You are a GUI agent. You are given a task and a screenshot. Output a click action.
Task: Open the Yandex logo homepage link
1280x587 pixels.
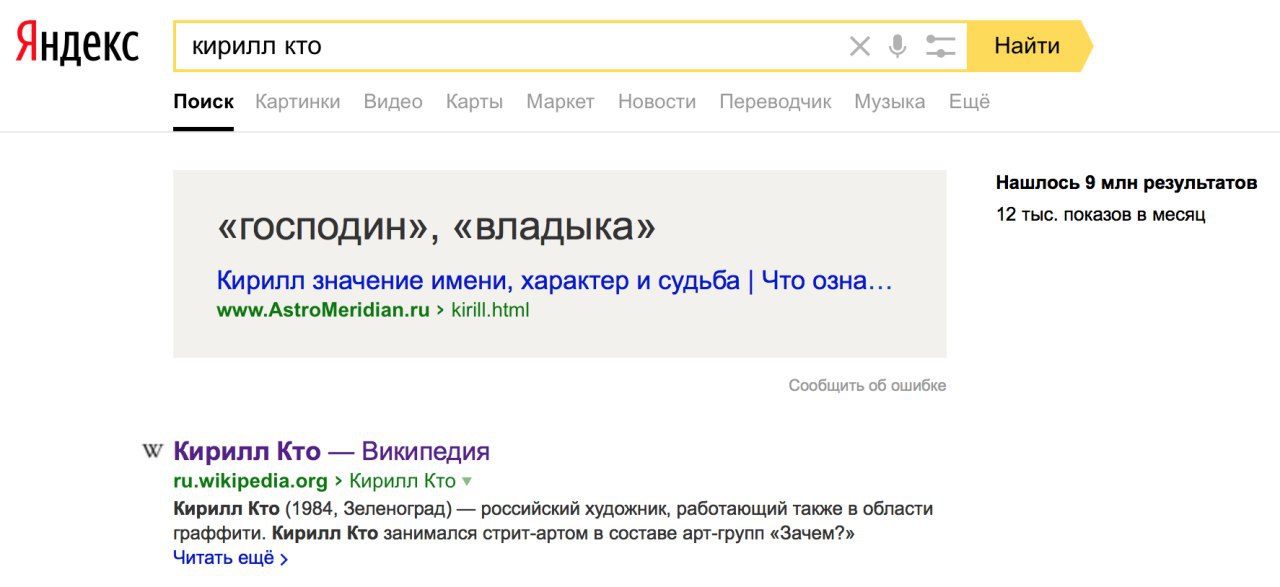pyautogui.click(x=77, y=45)
